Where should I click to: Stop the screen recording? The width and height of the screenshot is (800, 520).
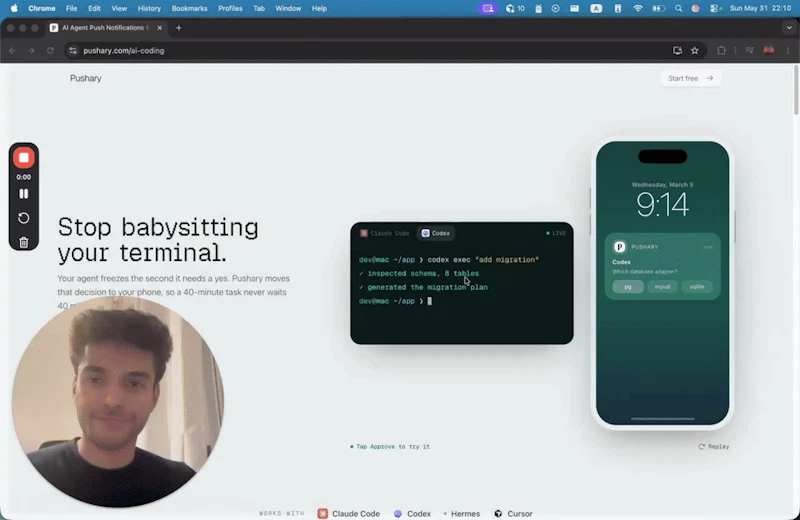(23, 158)
